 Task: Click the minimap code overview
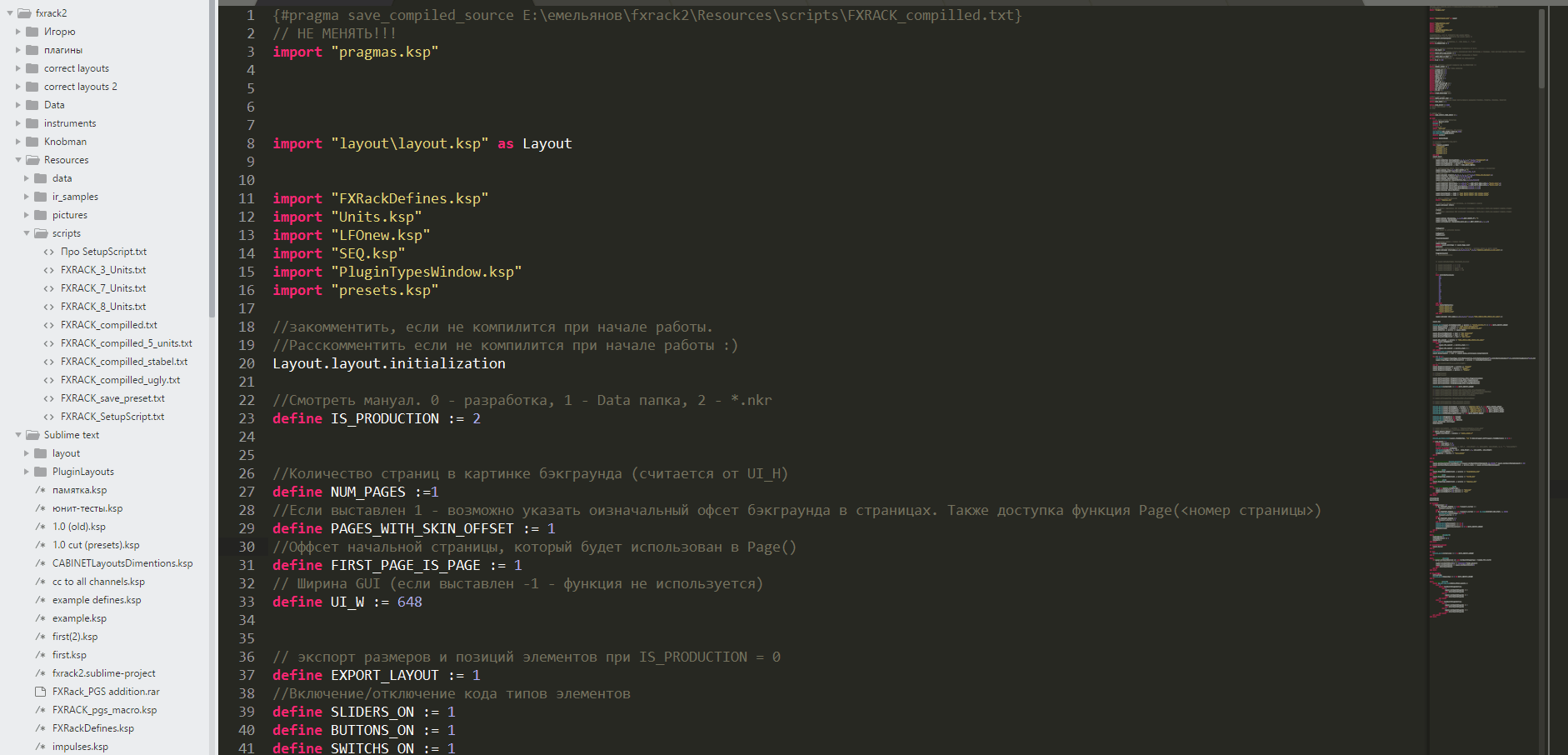(1482, 312)
